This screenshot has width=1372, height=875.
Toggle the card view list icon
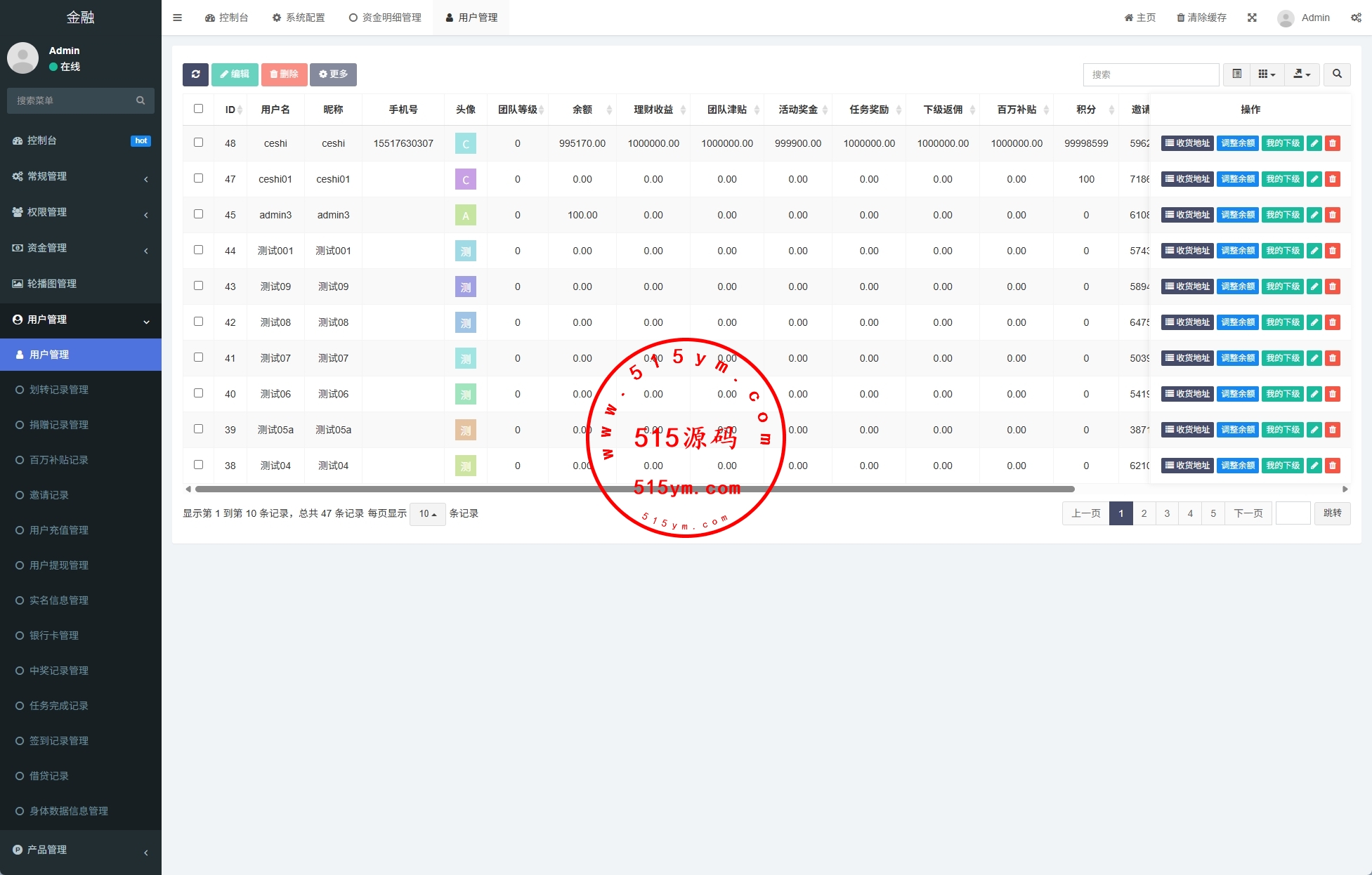(x=1236, y=74)
